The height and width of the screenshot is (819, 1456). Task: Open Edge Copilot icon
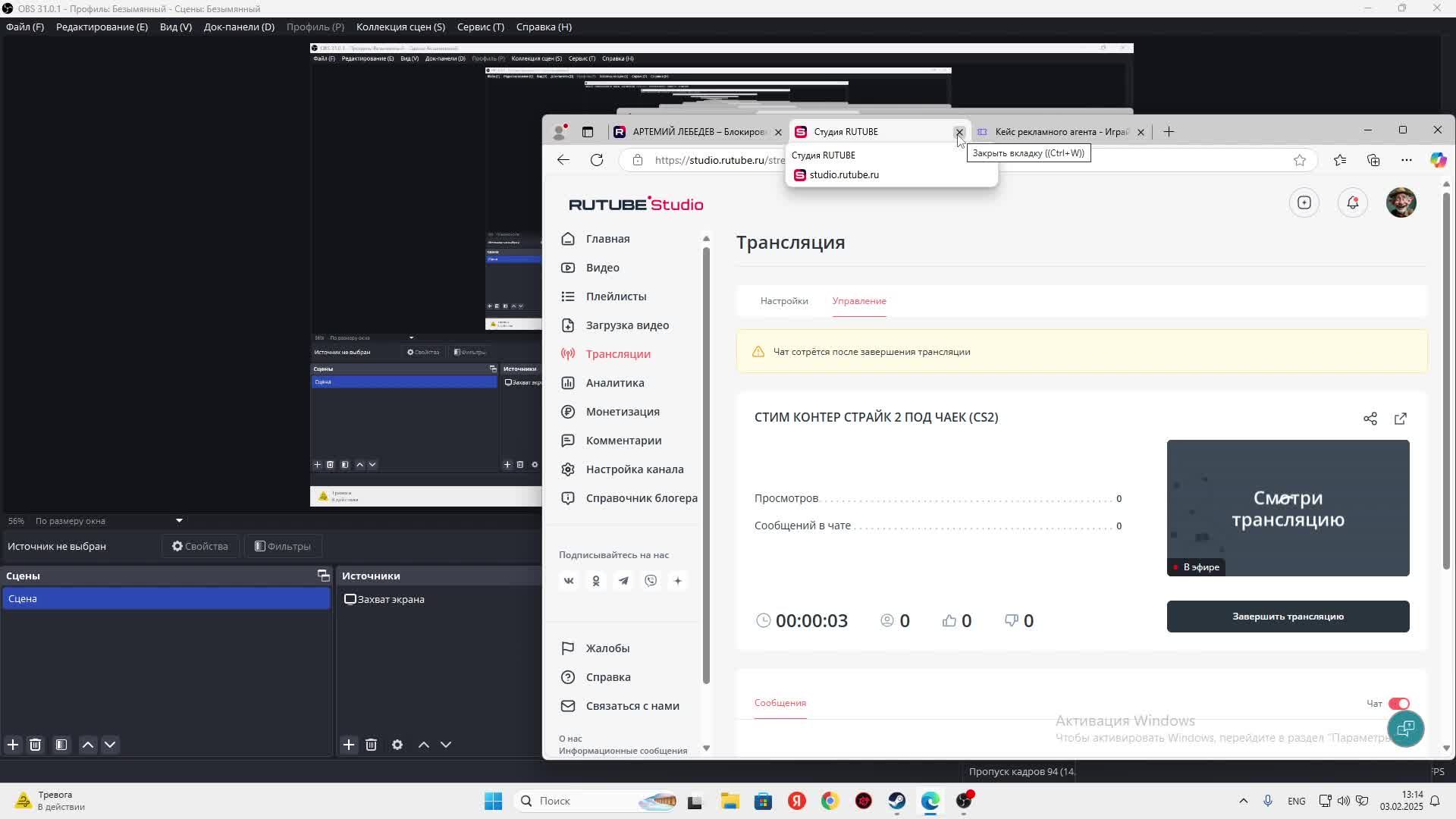(x=1438, y=160)
